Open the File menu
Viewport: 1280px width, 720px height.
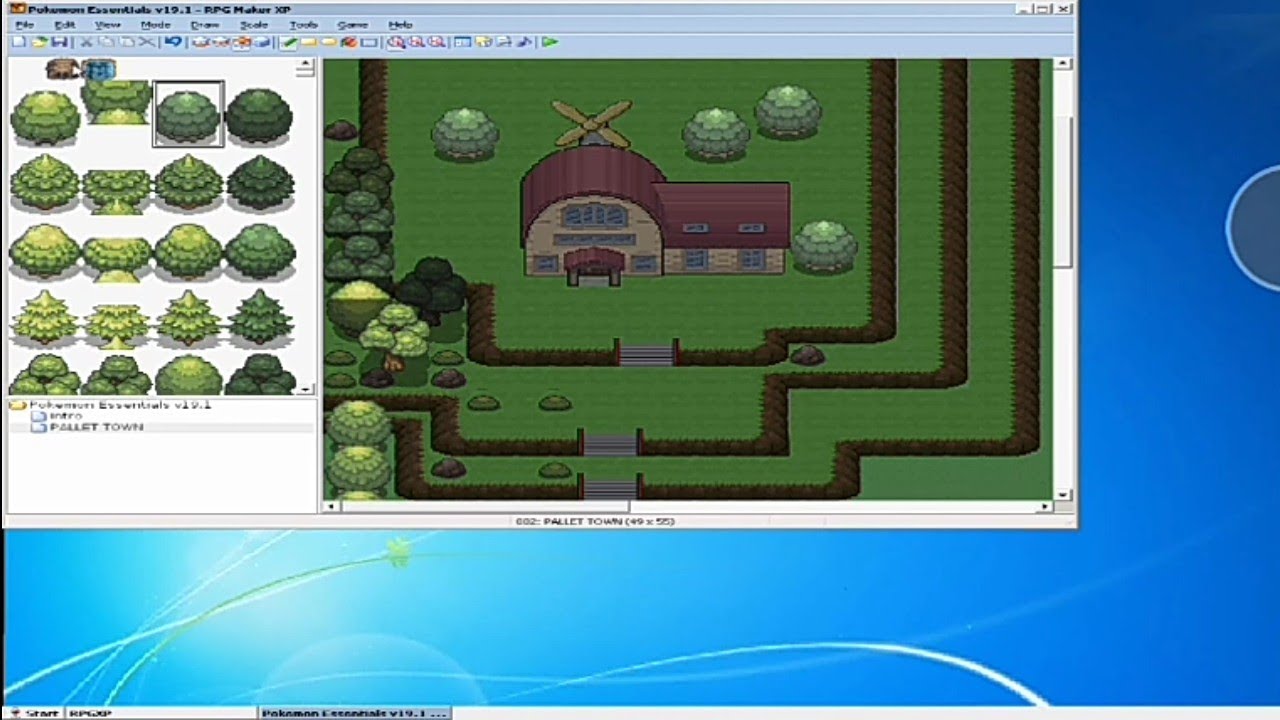[x=24, y=24]
